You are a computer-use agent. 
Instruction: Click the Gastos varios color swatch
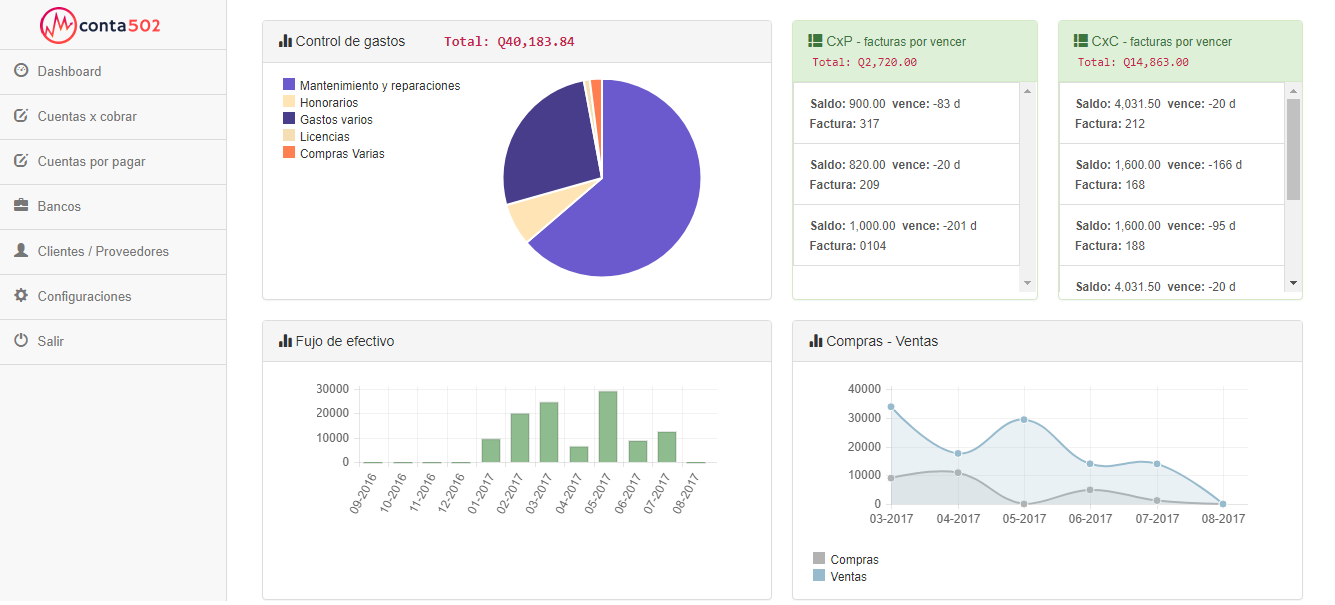coord(289,120)
